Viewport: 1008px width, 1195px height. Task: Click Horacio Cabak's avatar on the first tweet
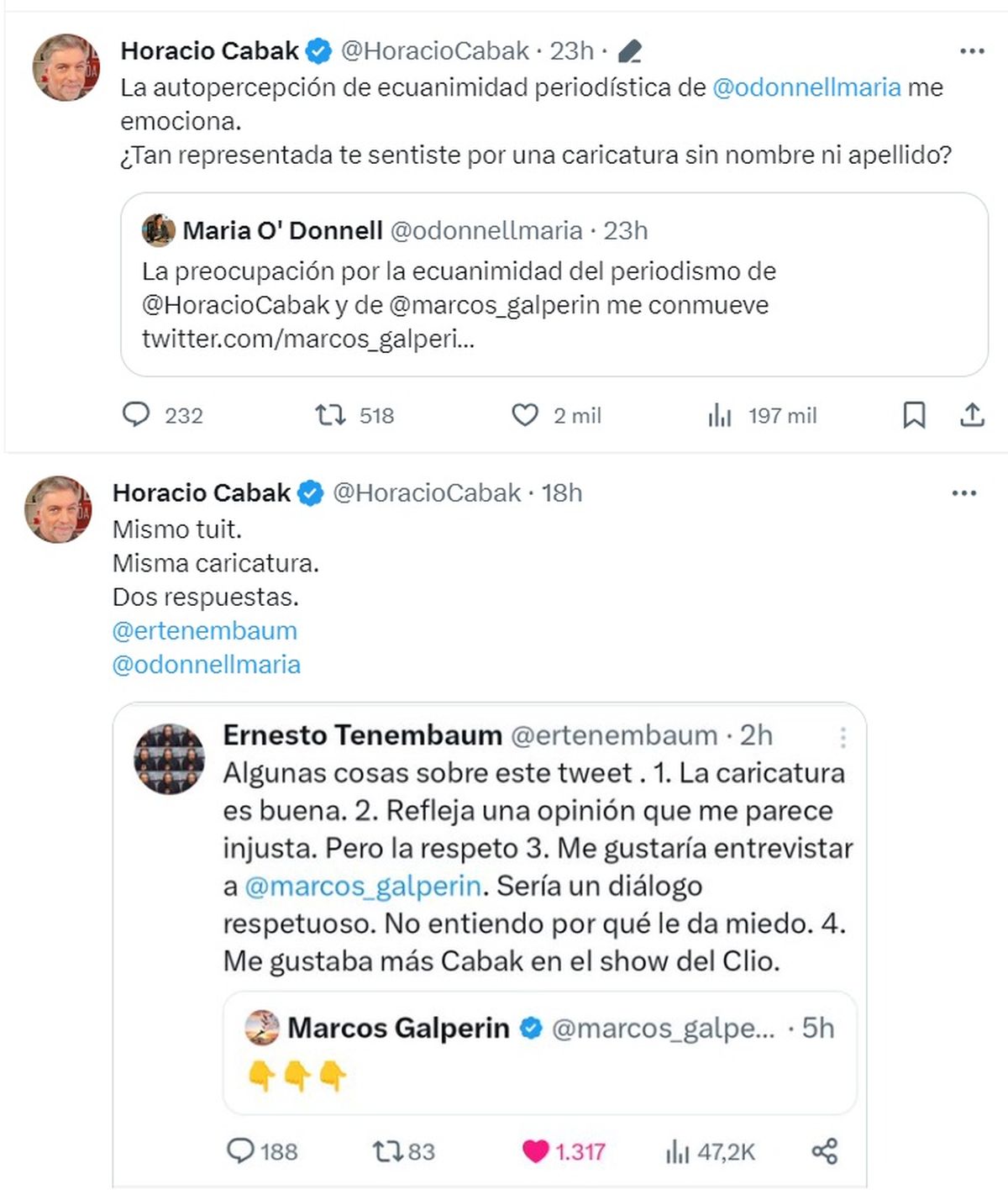pyautogui.click(x=66, y=68)
